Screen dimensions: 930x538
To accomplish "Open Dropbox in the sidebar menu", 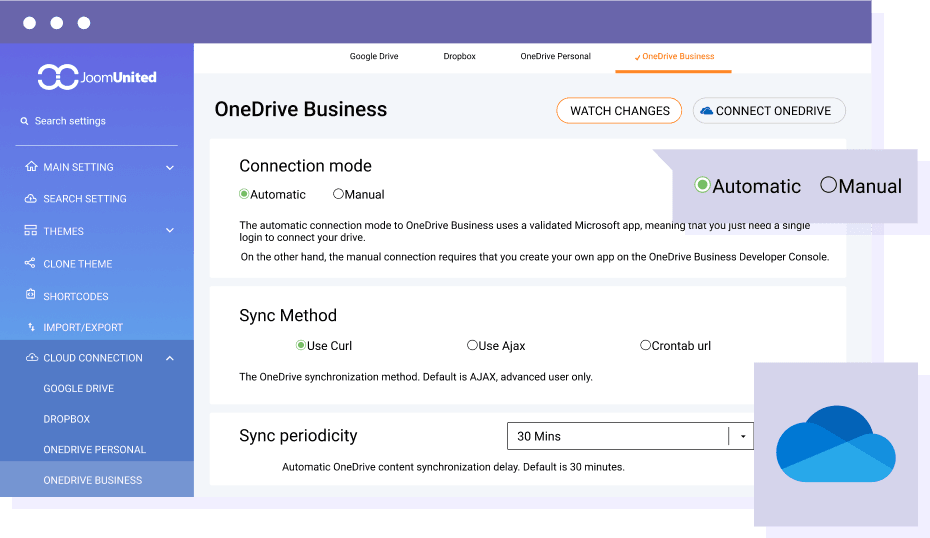I will [x=67, y=419].
